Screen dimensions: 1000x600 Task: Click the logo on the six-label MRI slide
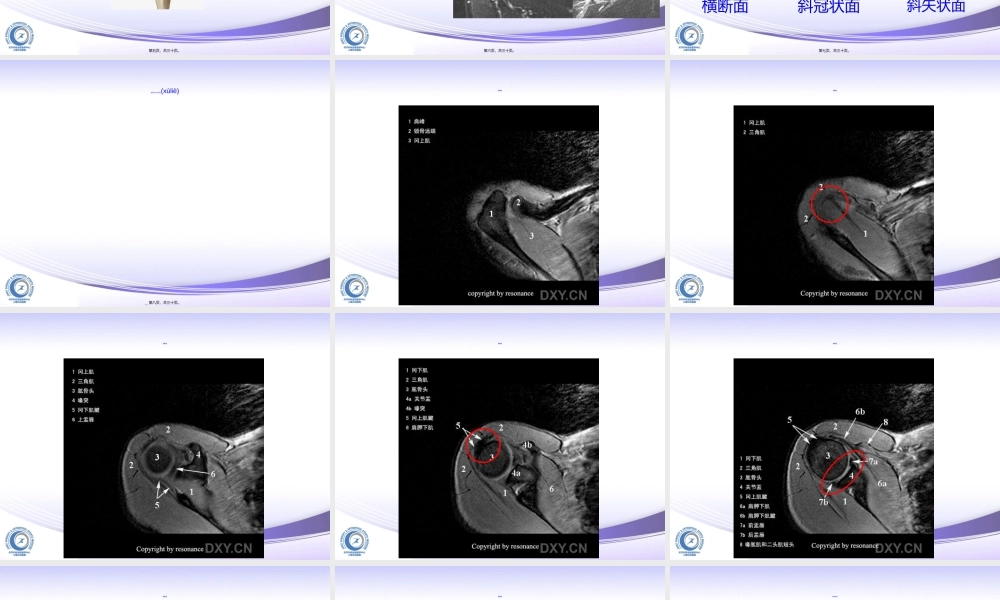[x=20, y=541]
